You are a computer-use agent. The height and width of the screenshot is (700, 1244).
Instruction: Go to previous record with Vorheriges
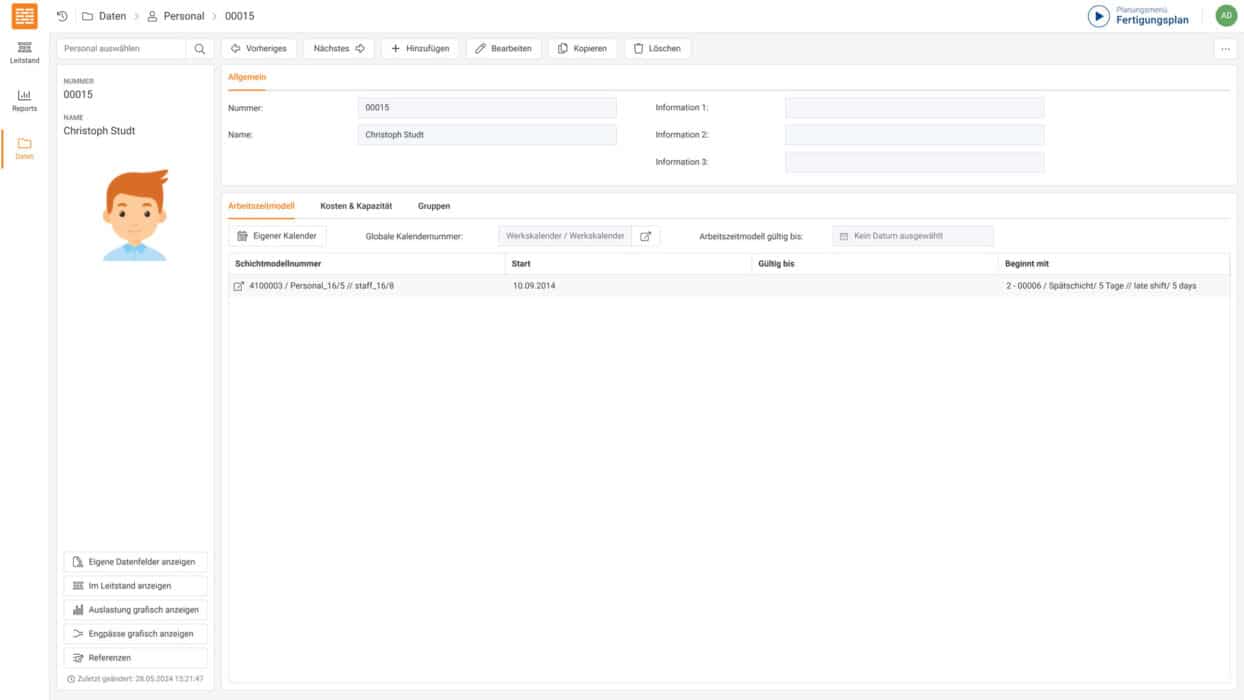click(x=259, y=48)
